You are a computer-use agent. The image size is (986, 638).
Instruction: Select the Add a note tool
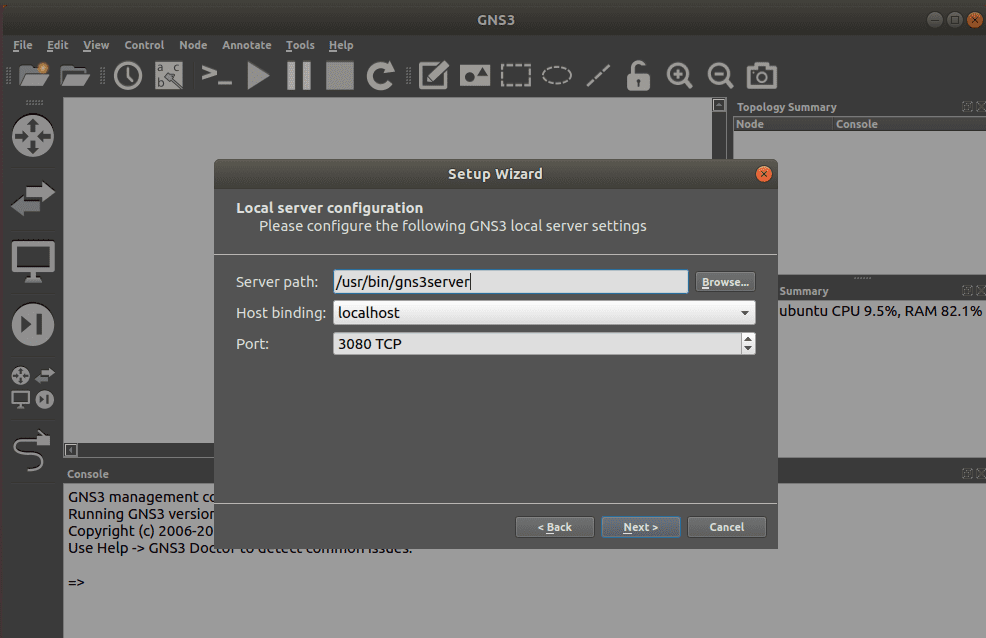click(x=433, y=76)
